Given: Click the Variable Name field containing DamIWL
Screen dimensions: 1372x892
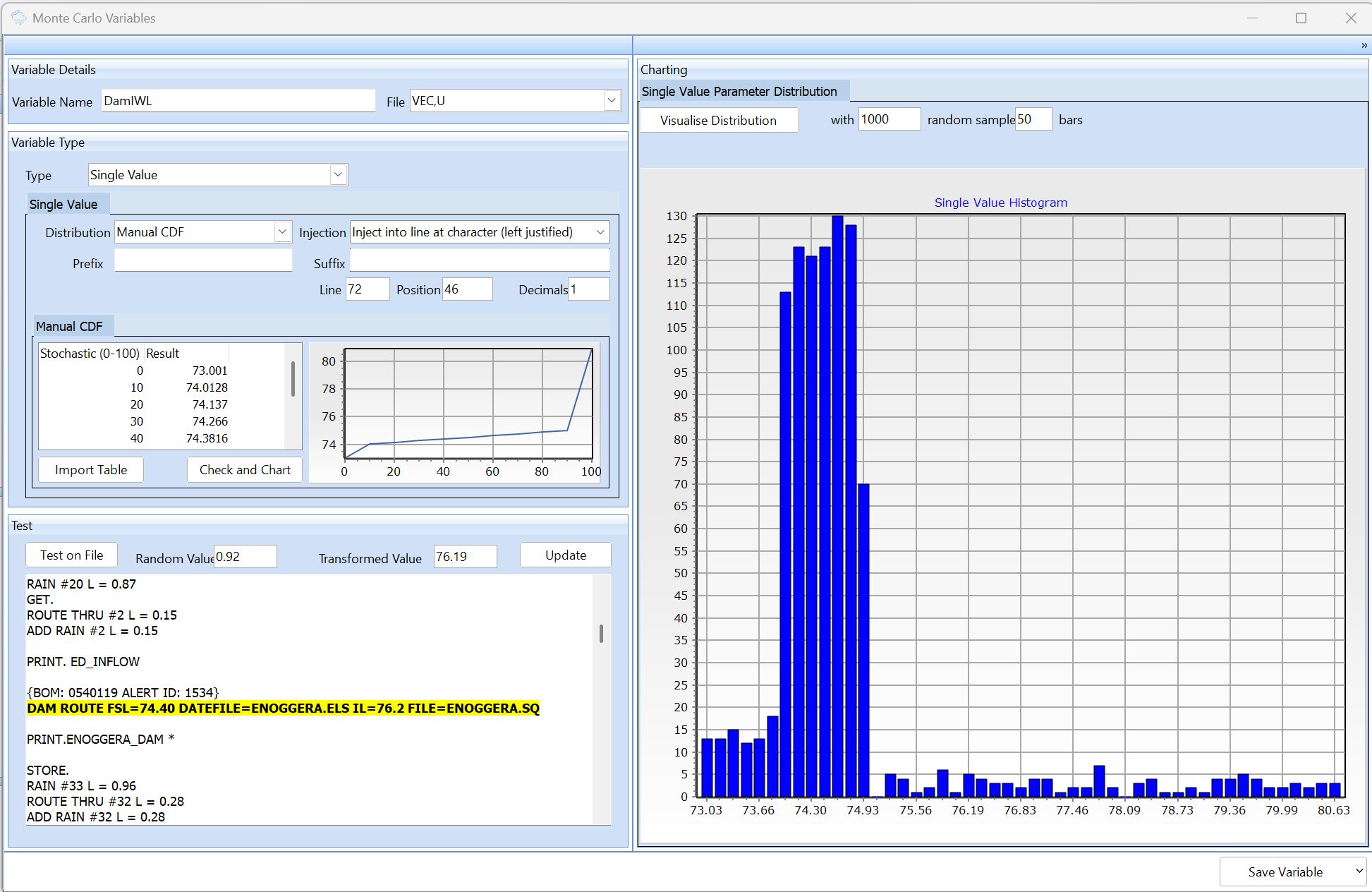Looking at the screenshot, I should [x=238, y=101].
